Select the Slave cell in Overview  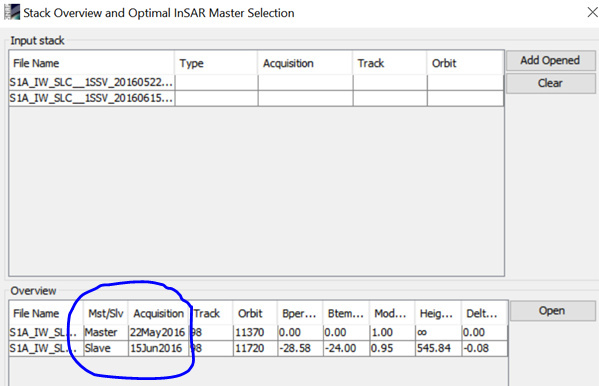coord(106,348)
